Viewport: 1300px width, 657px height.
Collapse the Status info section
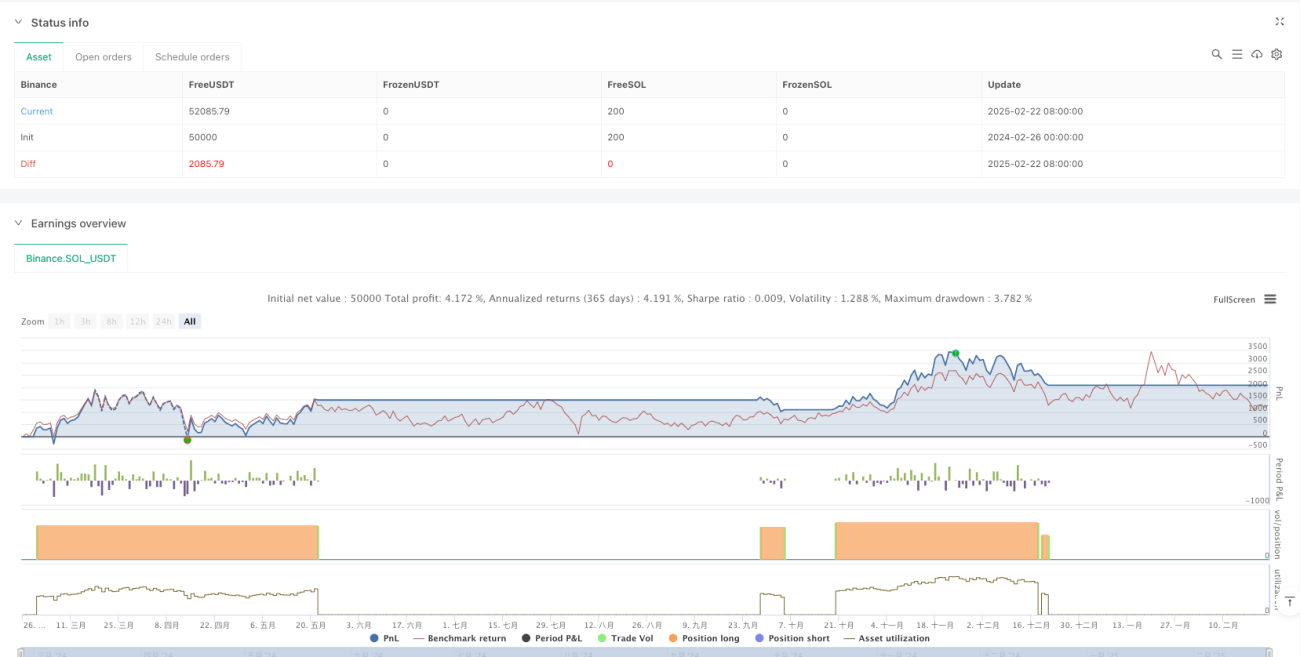click(20, 22)
